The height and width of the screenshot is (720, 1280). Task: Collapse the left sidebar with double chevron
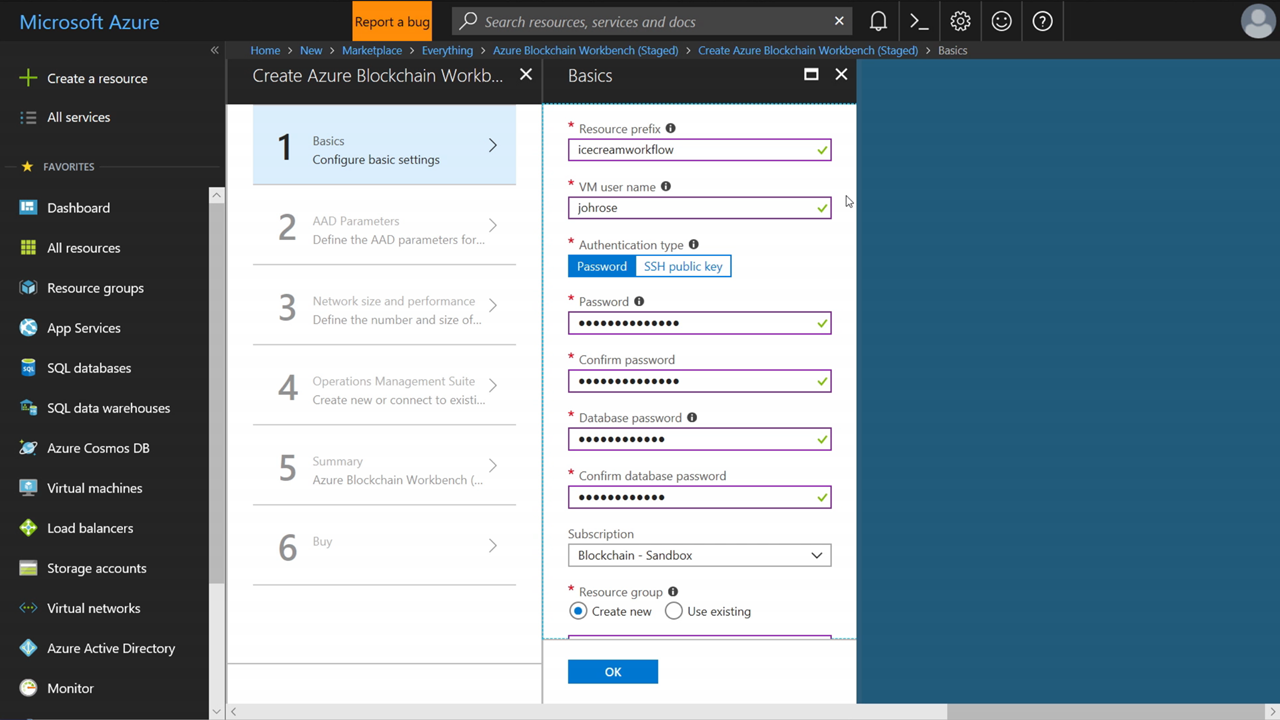(x=214, y=50)
